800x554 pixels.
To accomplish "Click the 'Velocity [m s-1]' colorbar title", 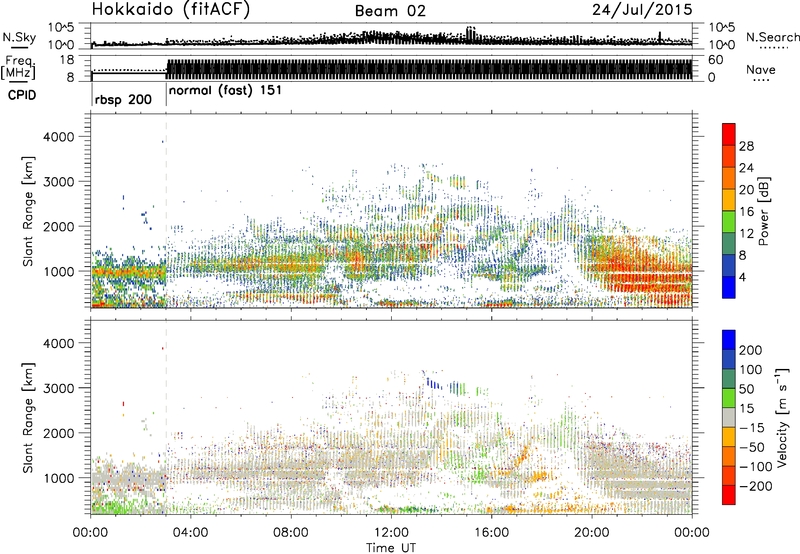I will click(x=782, y=417).
